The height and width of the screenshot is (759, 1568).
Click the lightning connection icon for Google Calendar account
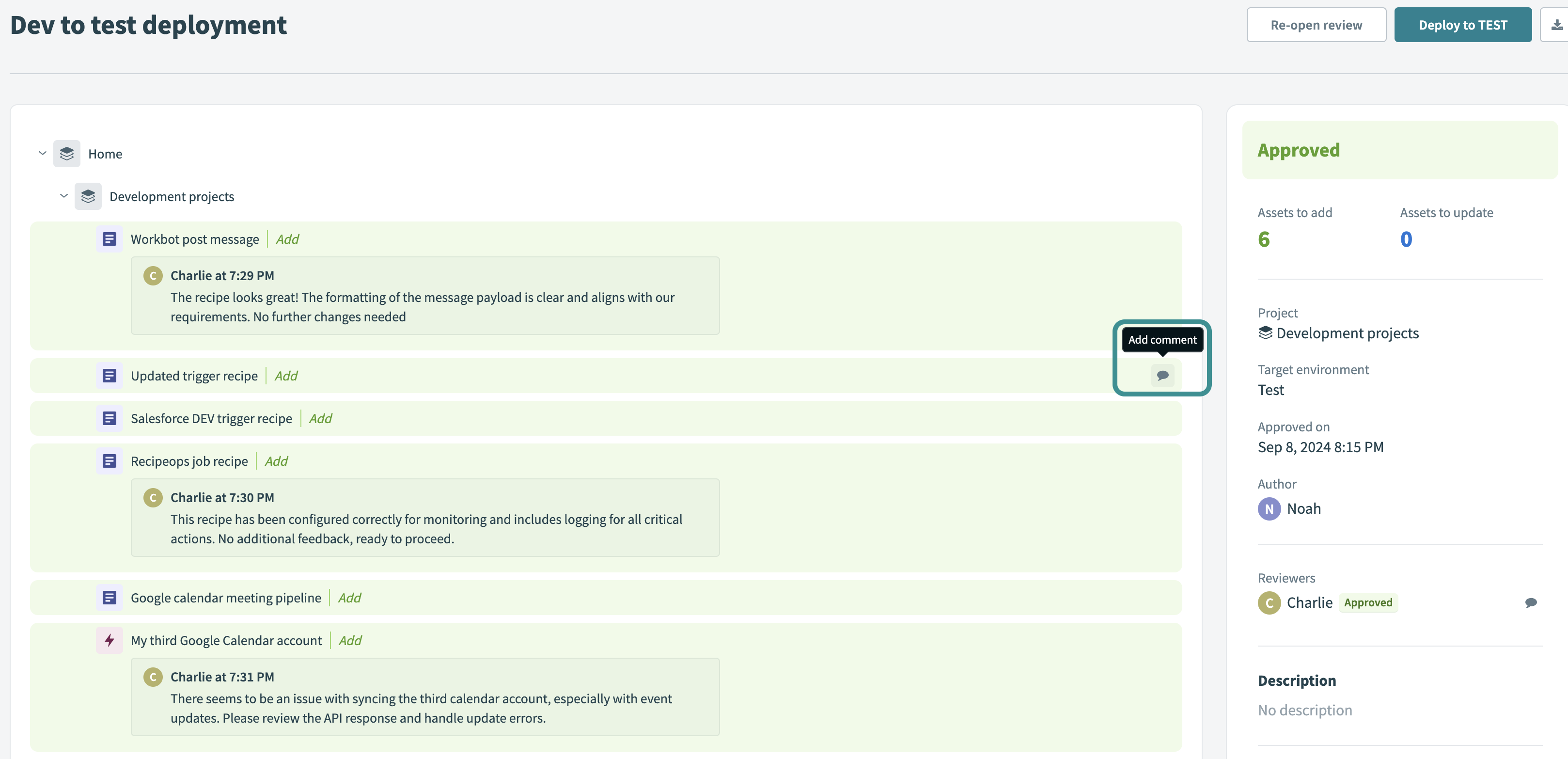click(110, 640)
